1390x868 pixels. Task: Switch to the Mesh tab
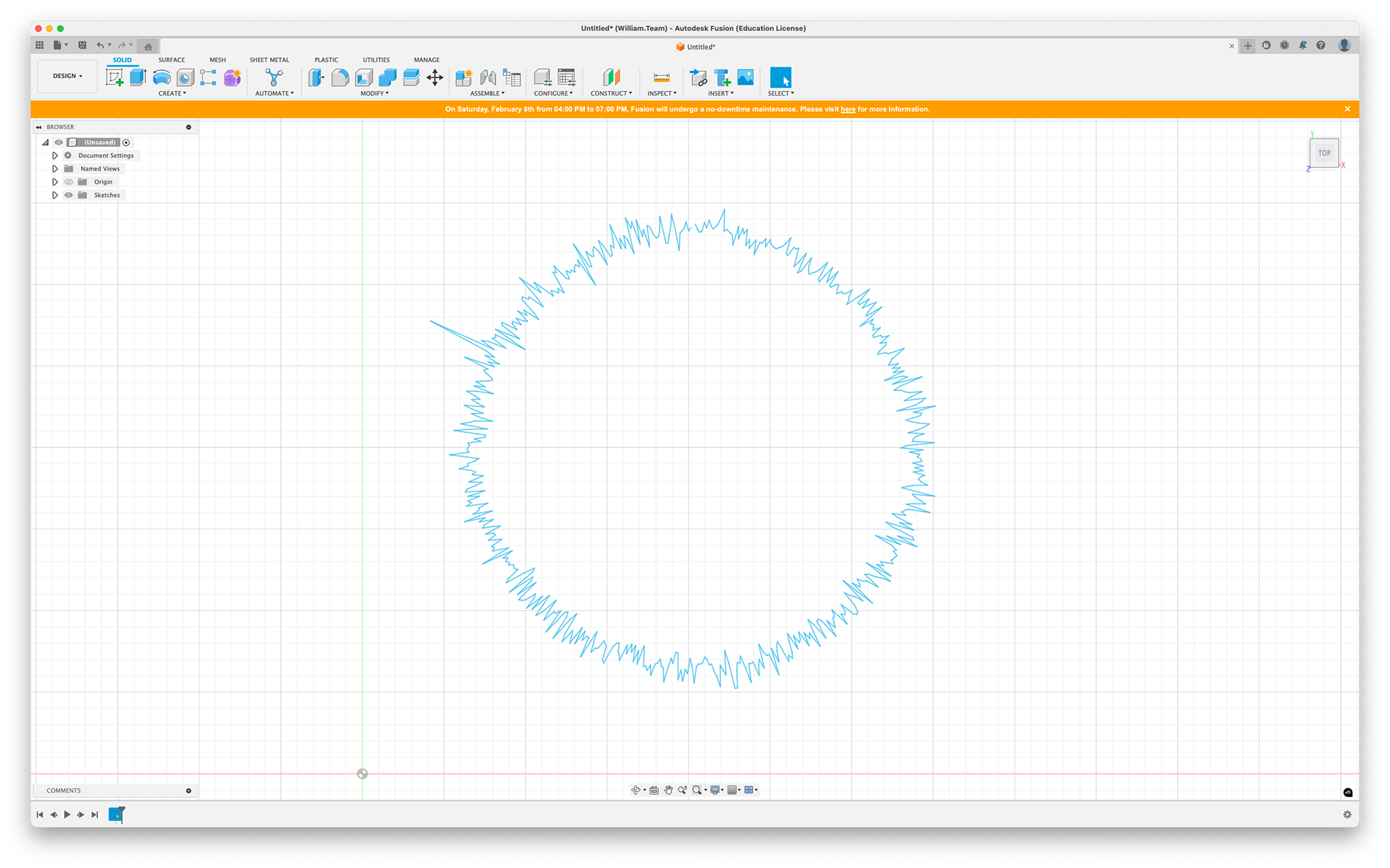[218, 60]
